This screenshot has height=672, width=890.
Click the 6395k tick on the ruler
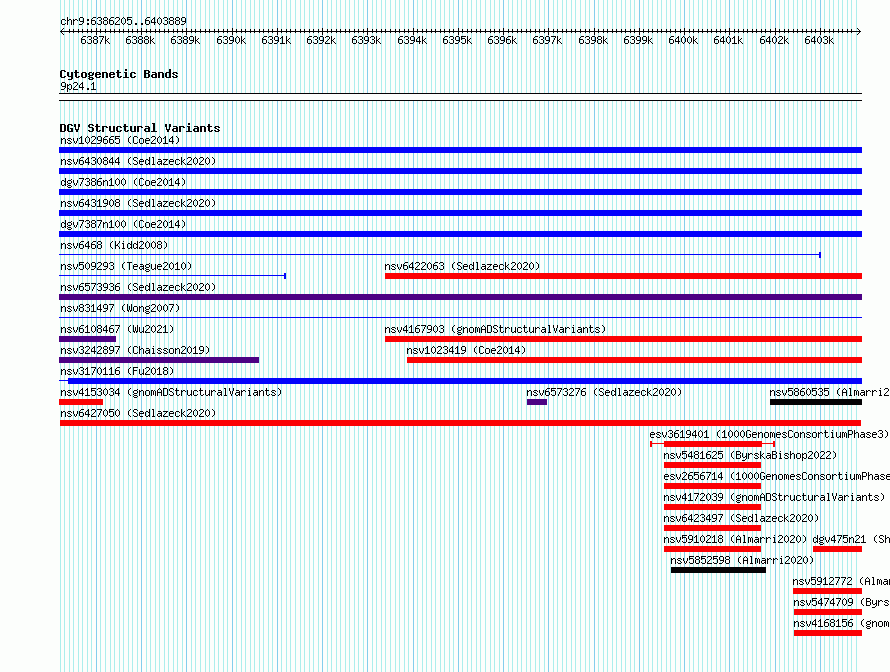click(457, 40)
